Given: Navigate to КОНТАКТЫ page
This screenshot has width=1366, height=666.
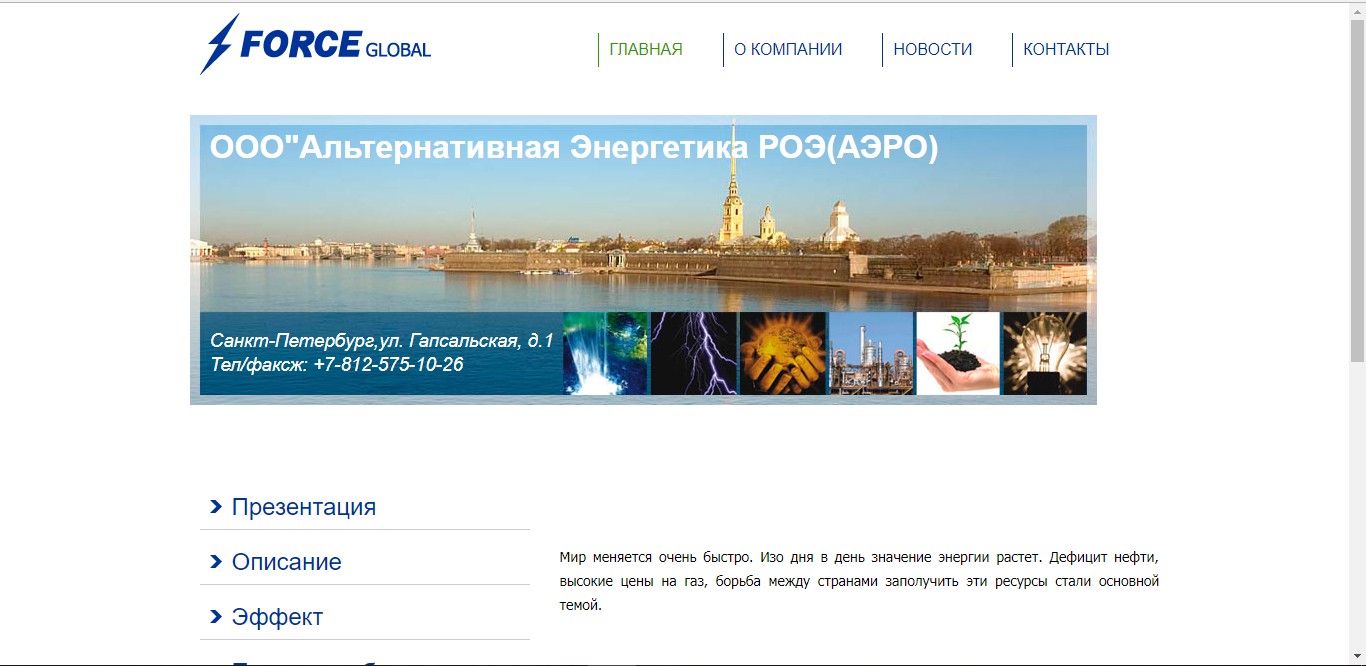Looking at the screenshot, I should [x=1066, y=49].
